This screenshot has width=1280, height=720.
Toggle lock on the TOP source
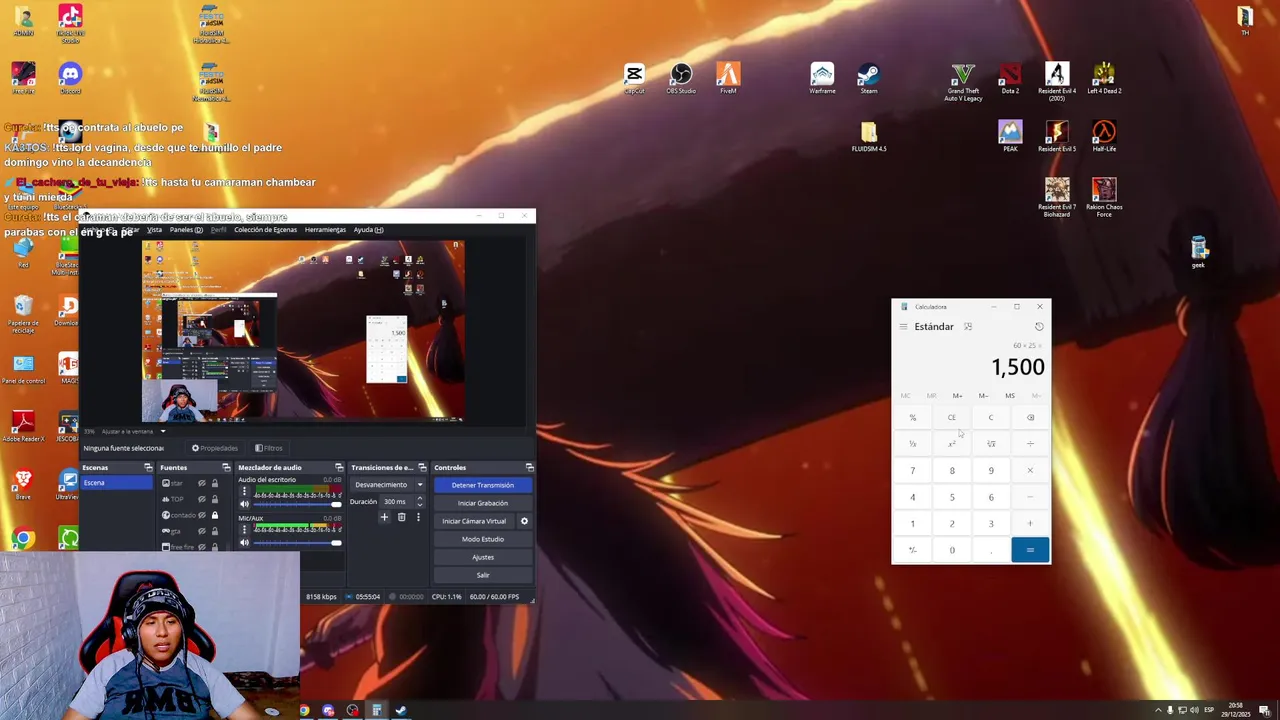214,499
